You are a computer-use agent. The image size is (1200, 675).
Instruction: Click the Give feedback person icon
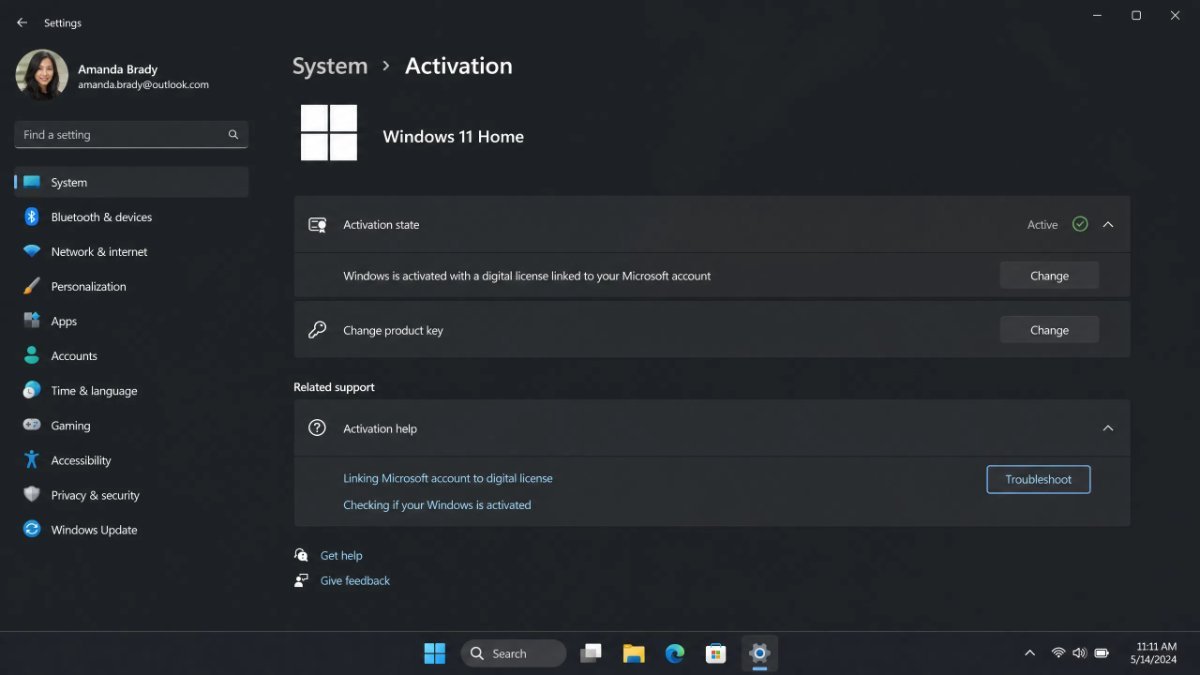[x=301, y=580]
